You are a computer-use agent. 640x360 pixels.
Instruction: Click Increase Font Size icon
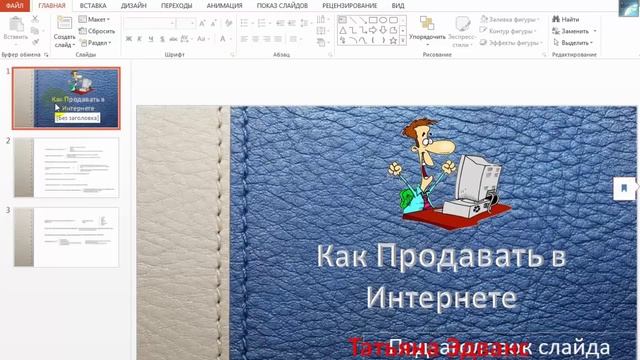point(202,23)
